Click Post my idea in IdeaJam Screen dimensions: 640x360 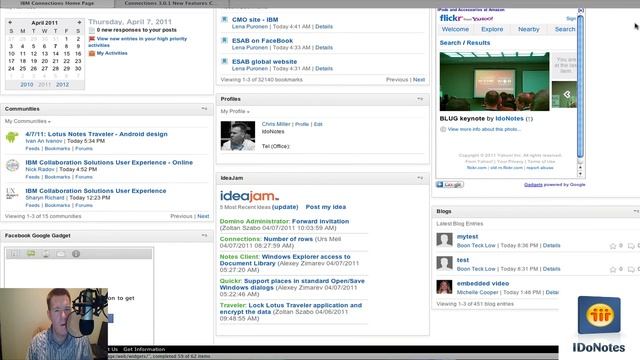click(x=326, y=207)
